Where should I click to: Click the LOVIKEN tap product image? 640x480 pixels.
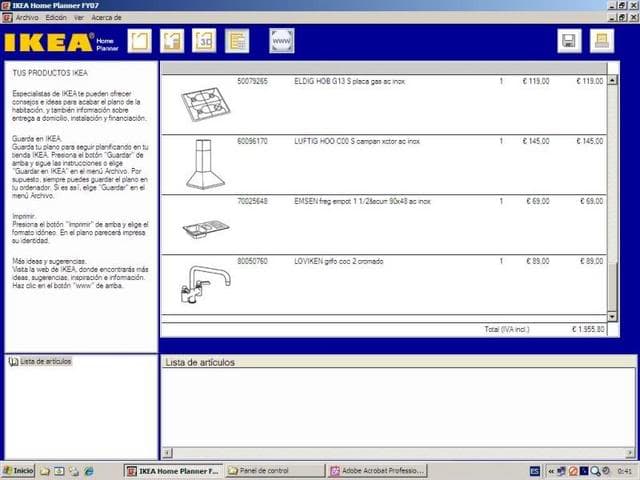click(x=205, y=284)
